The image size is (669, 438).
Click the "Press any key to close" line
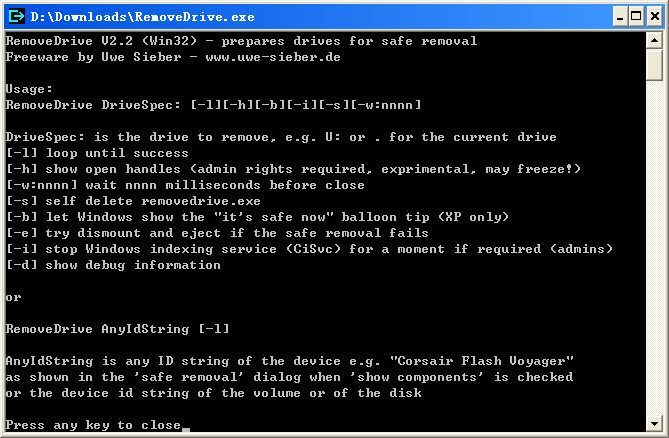(x=93, y=425)
